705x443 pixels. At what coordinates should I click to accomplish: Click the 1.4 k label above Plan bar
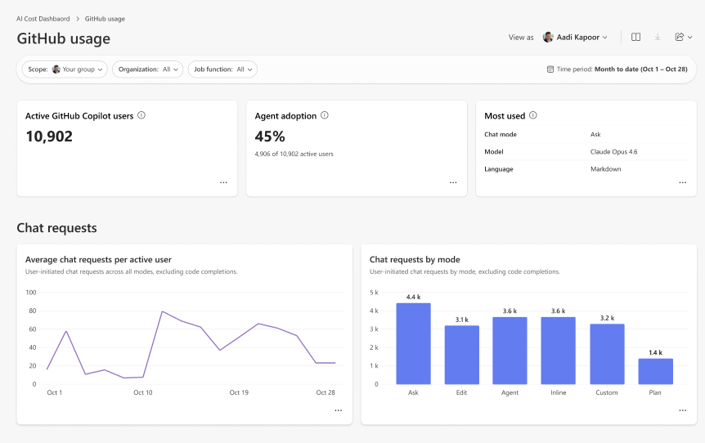click(656, 353)
